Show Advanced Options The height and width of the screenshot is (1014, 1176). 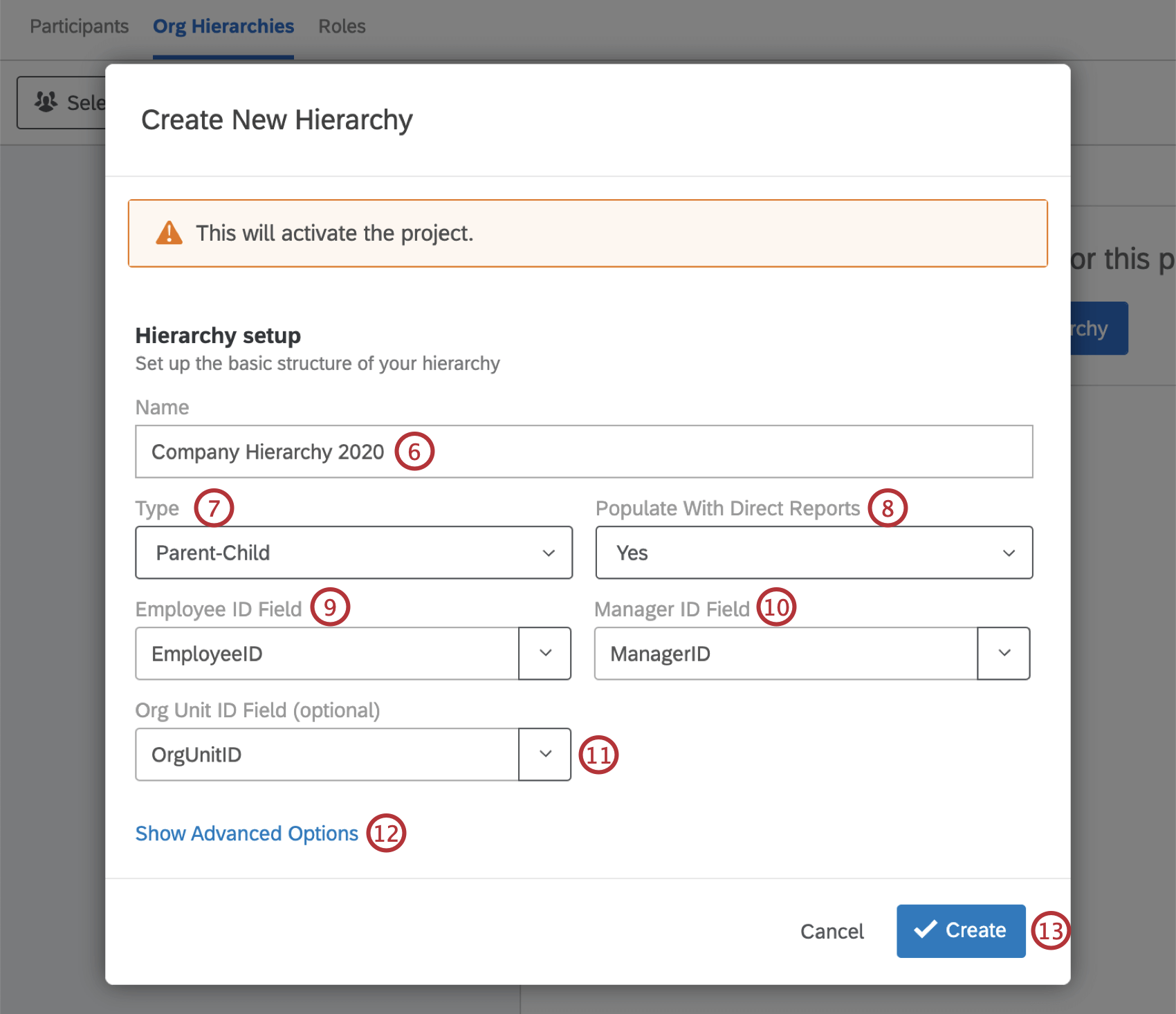coord(246,833)
